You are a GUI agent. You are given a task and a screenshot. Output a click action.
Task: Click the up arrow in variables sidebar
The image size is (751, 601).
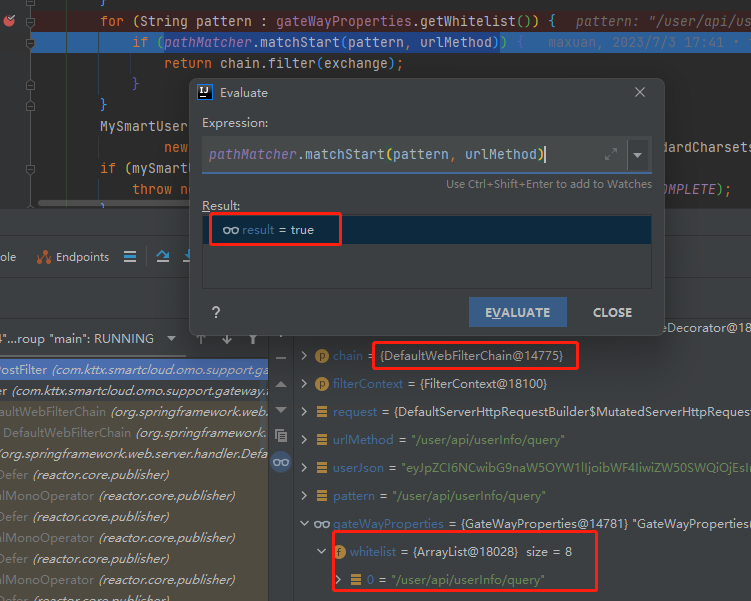point(281,383)
